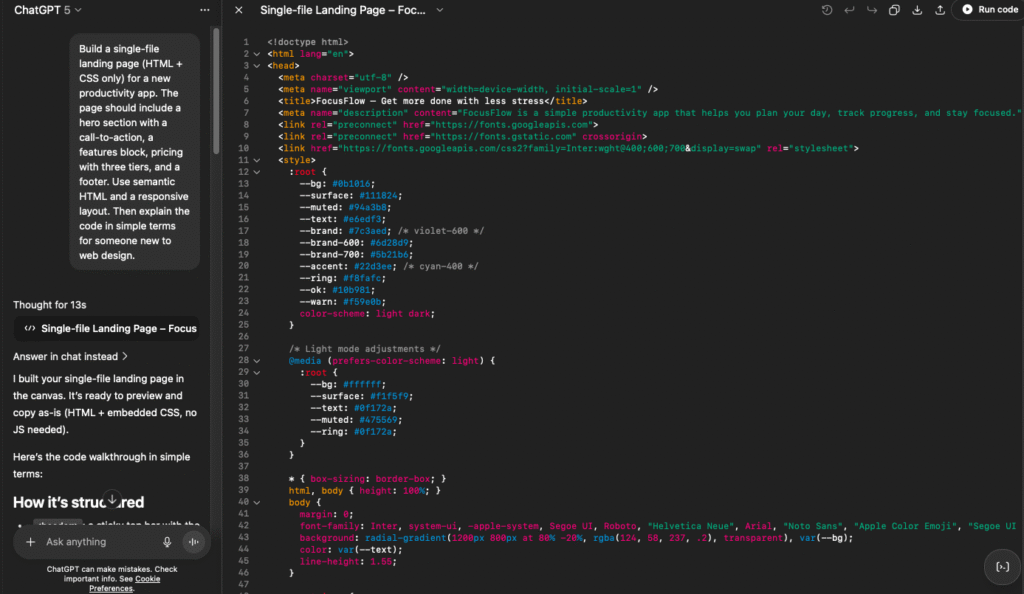Open the code canvas via the braces icon
The height and width of the screenshot is (594, 1024).
pos(1002,567)
